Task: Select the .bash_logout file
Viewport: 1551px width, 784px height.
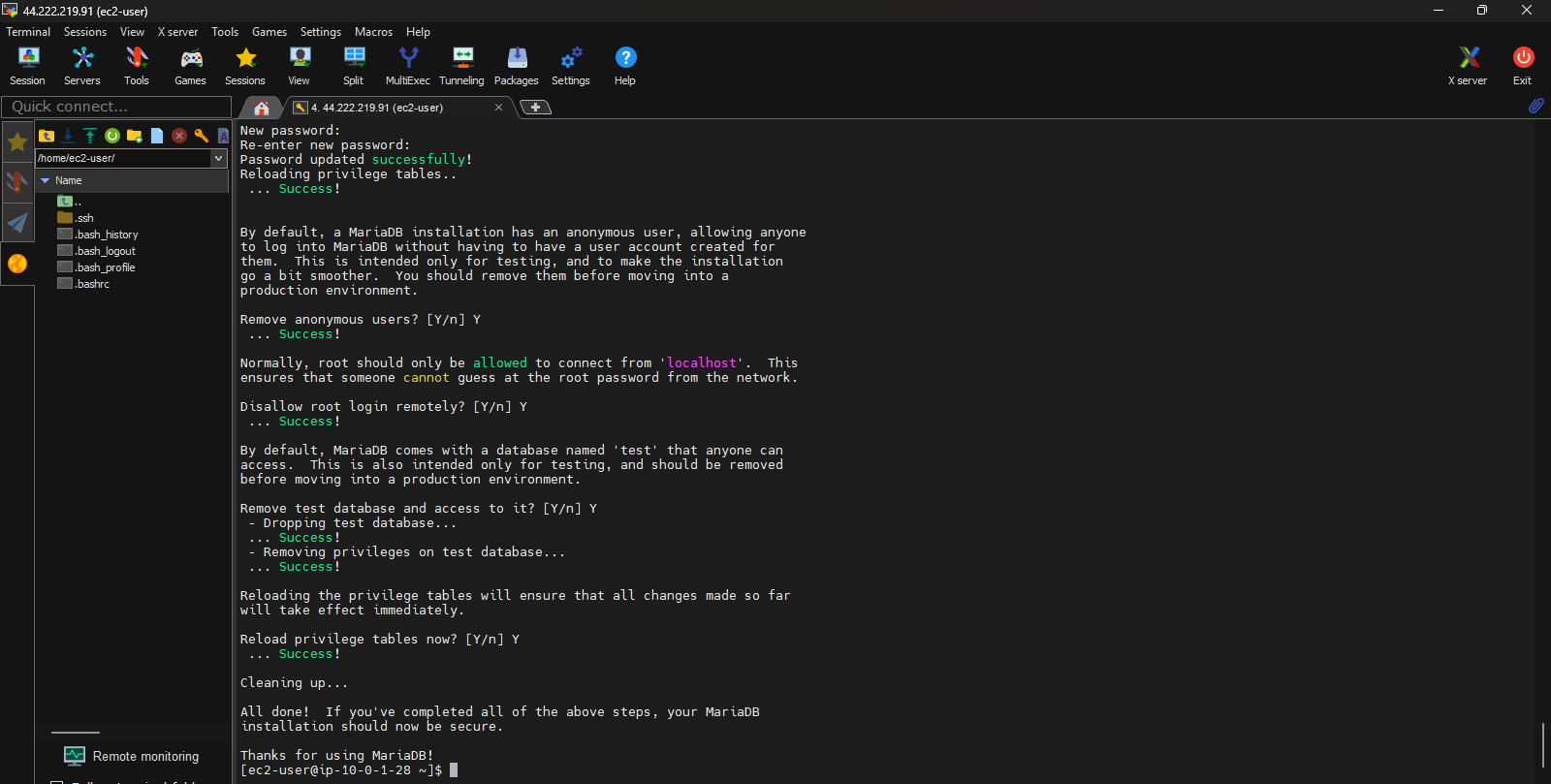Action: tap(97, 251)
